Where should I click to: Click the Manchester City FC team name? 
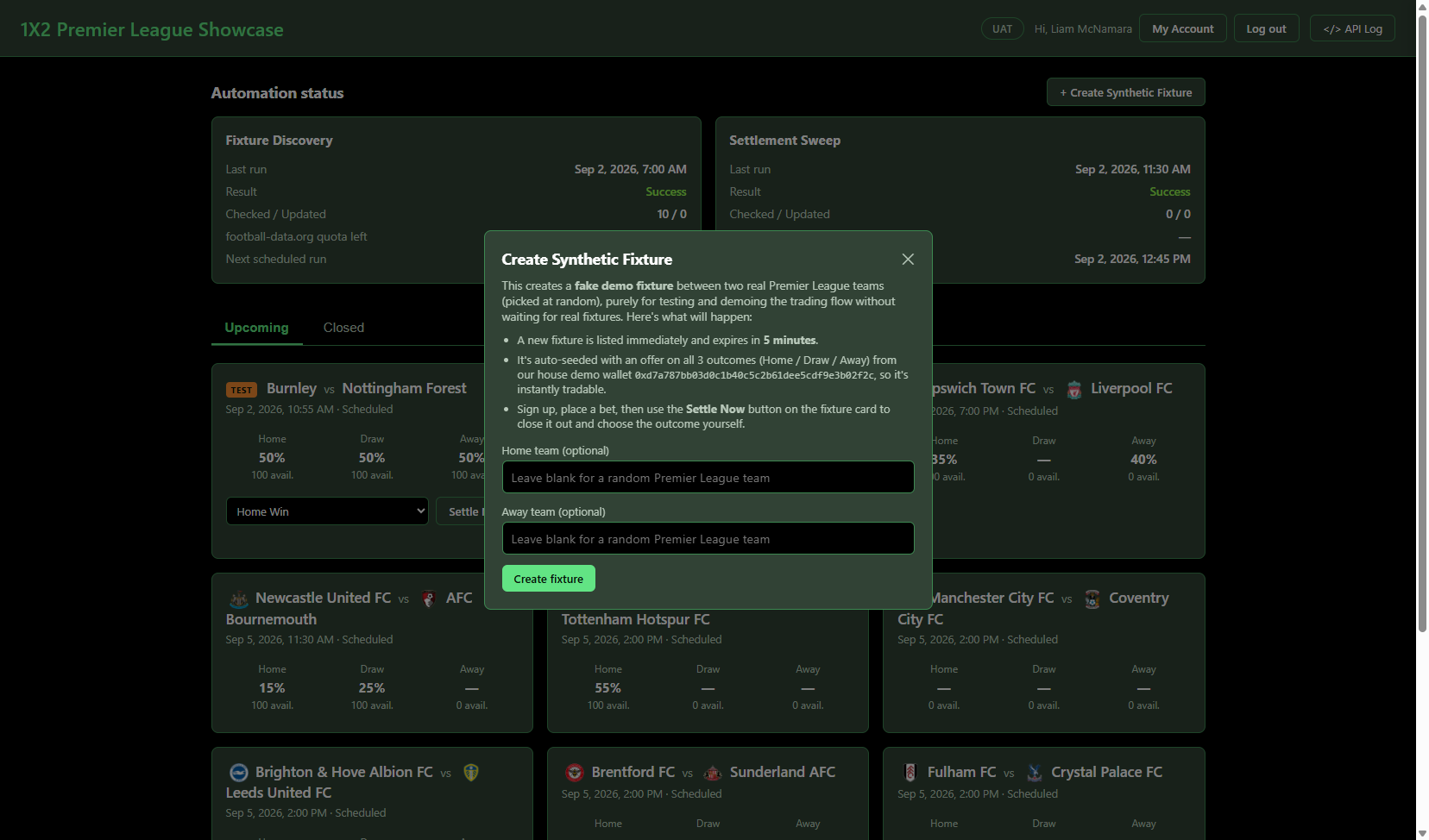(992, 598)
